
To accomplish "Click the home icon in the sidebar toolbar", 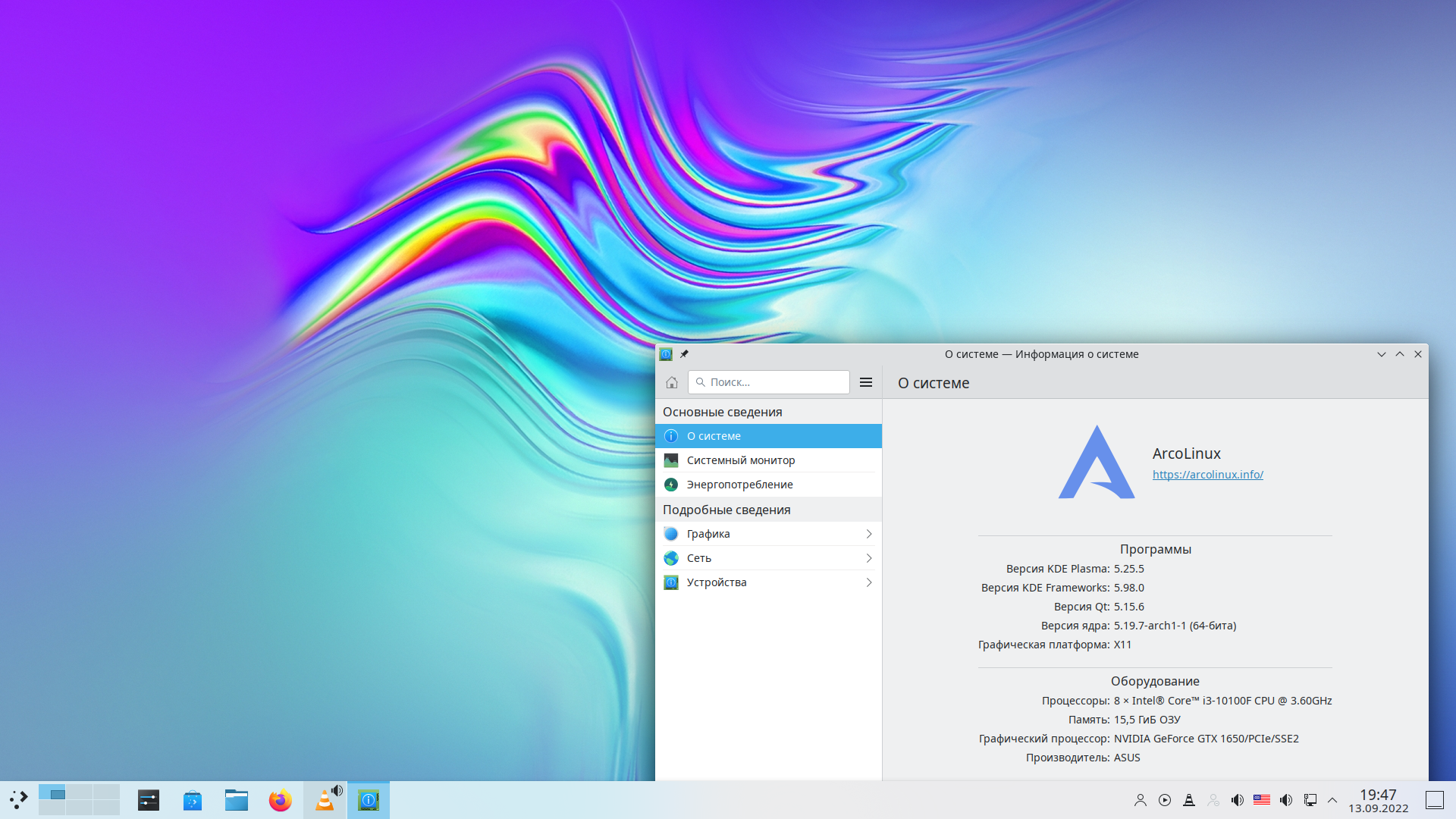I will click(x=671, y=382).
